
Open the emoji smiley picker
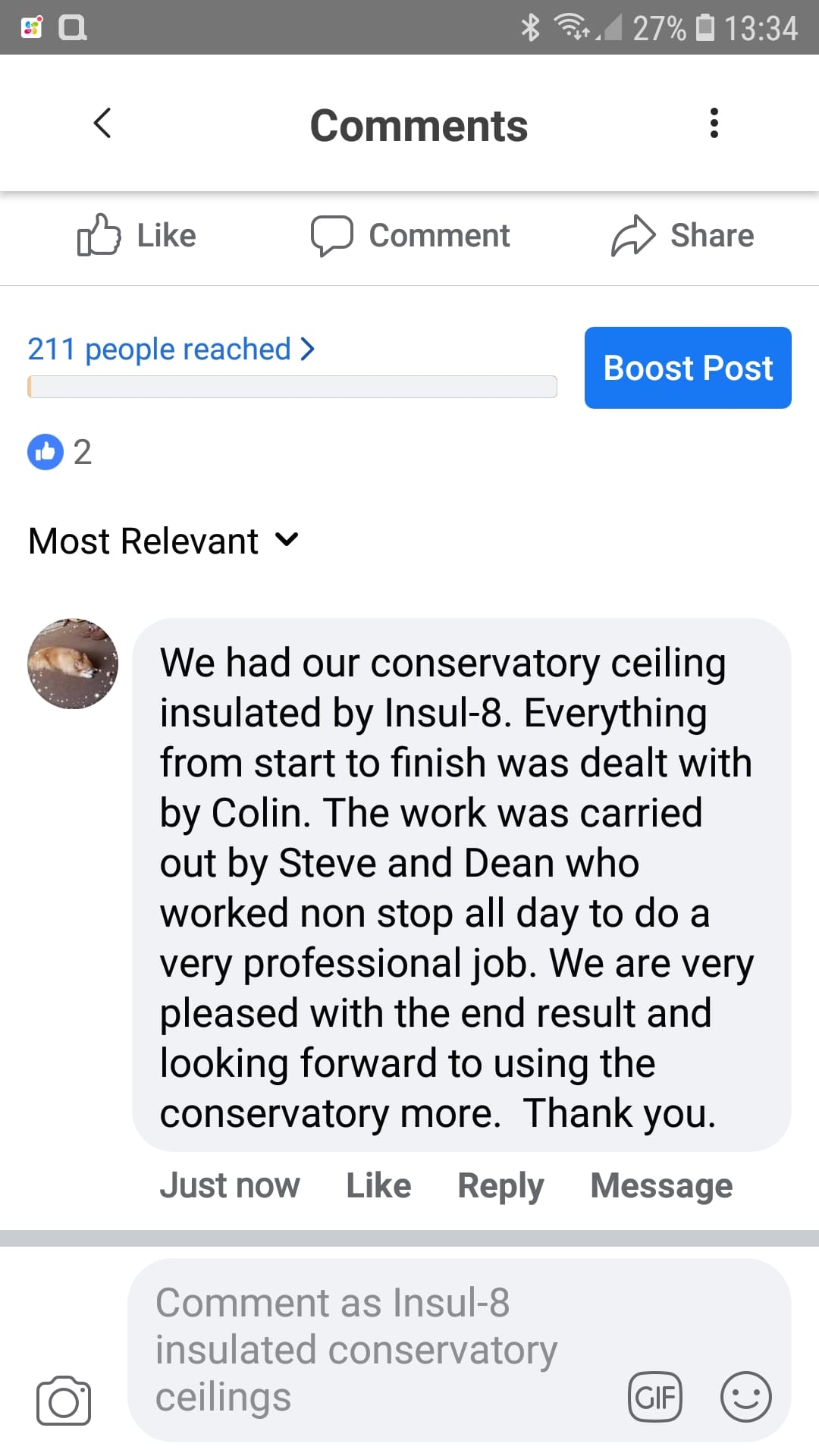click(x=746, y=1397)
